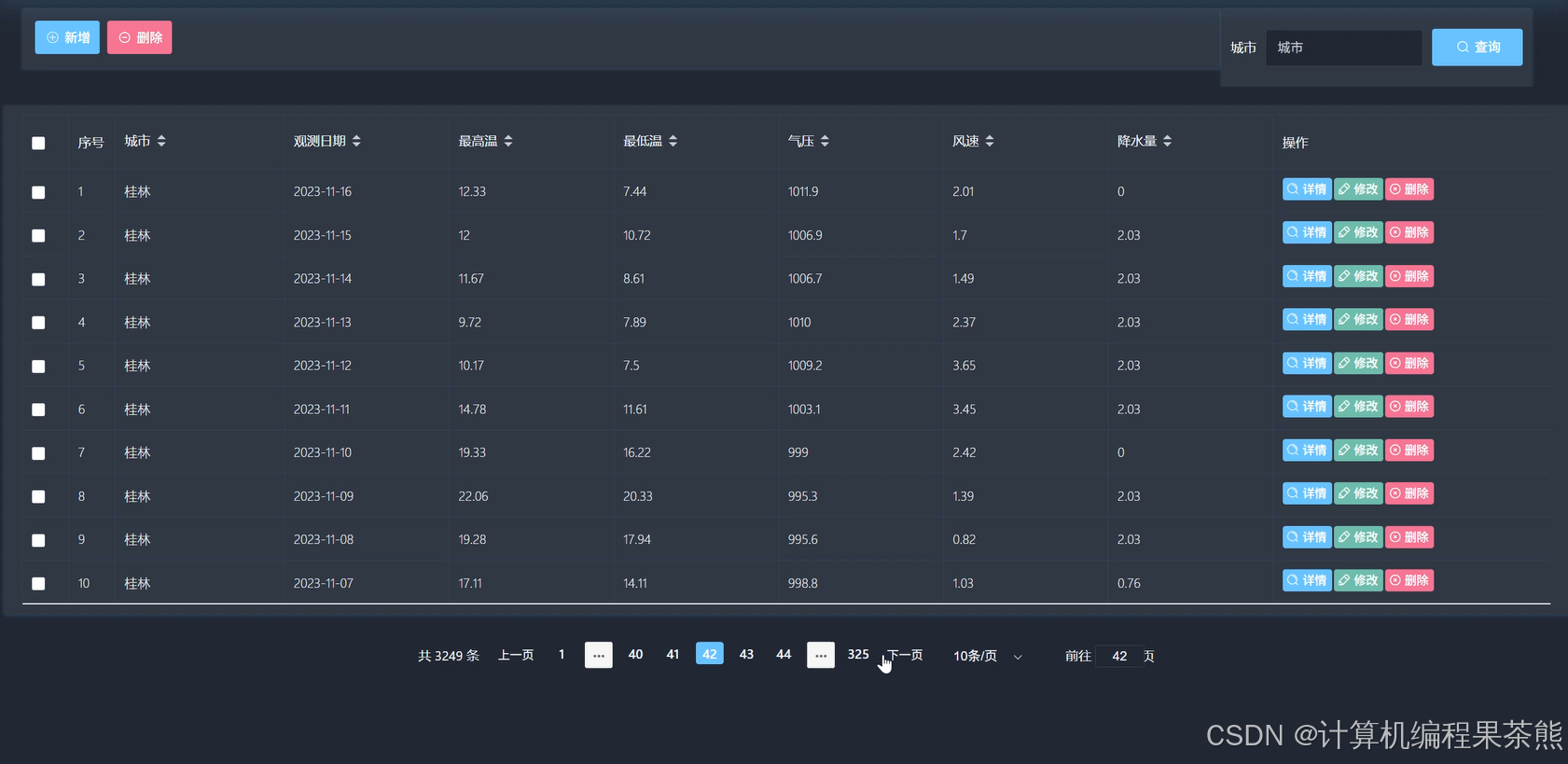Sort by 降水量 column sort arrows
The image size is (1568, 764).
pos(1167,141)
